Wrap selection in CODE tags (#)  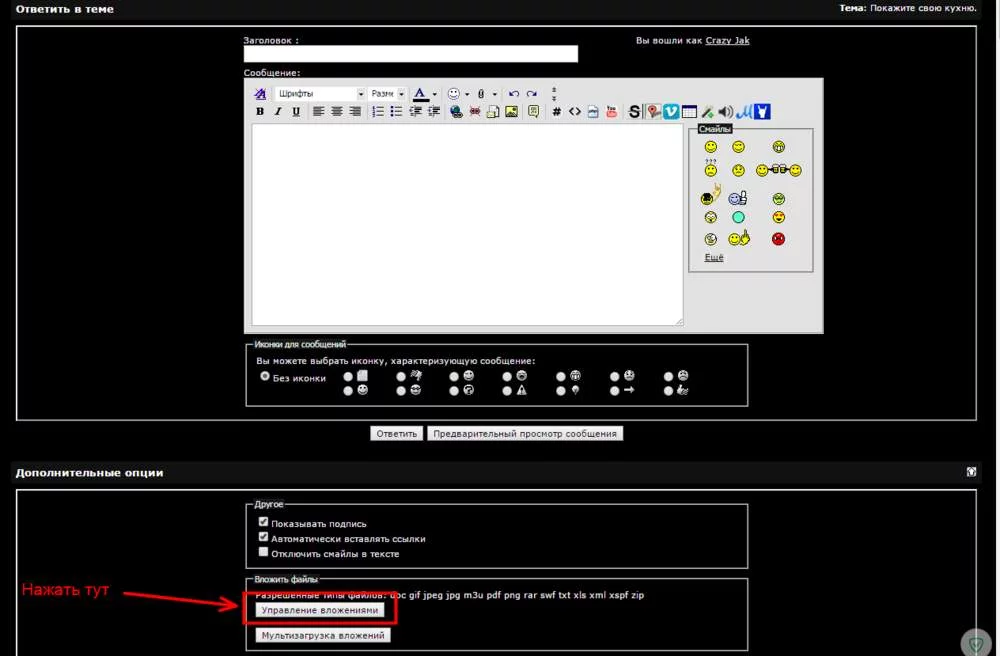click(x=557, y=112)
